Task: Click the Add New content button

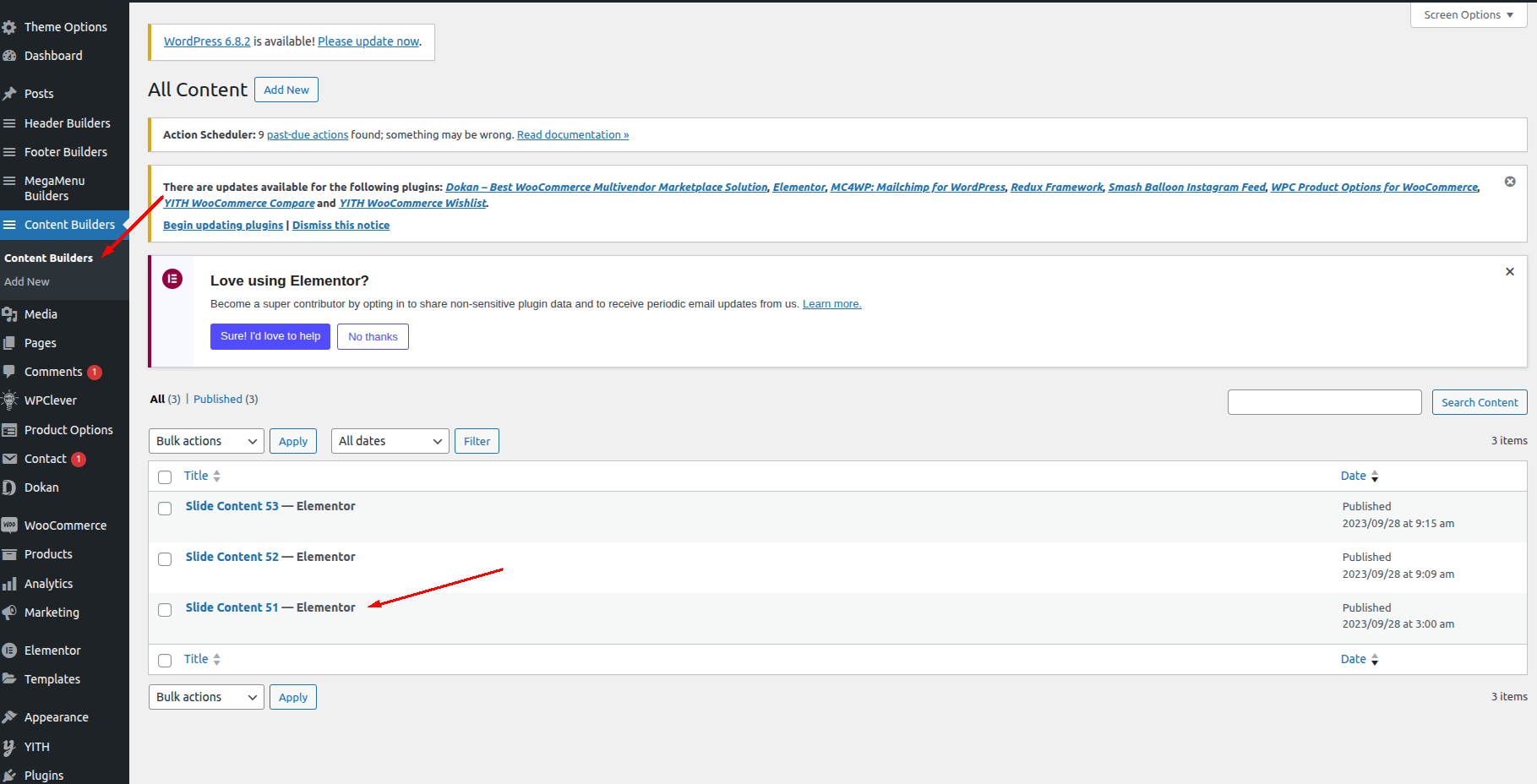Action: [x=286, y=90]
